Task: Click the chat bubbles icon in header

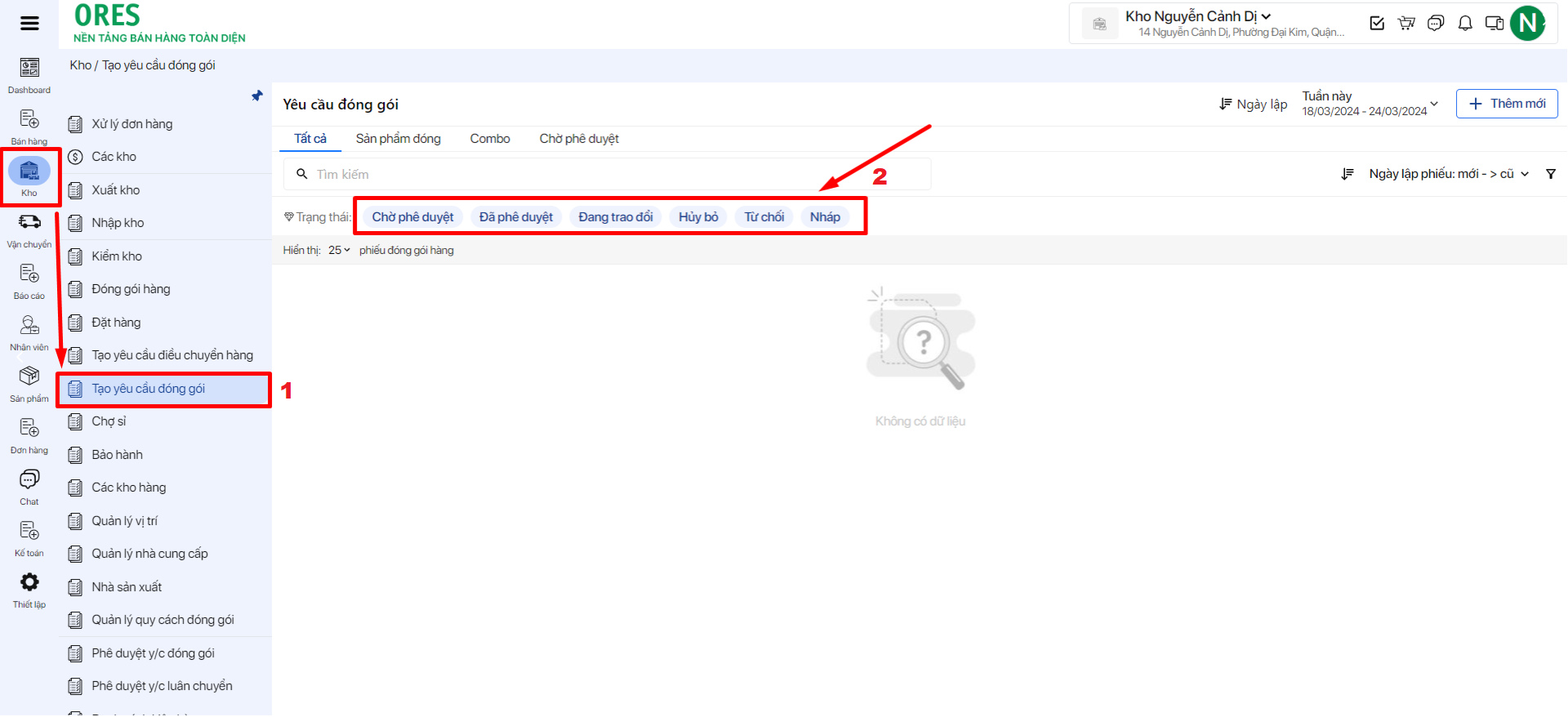Action: [1436, 23]
